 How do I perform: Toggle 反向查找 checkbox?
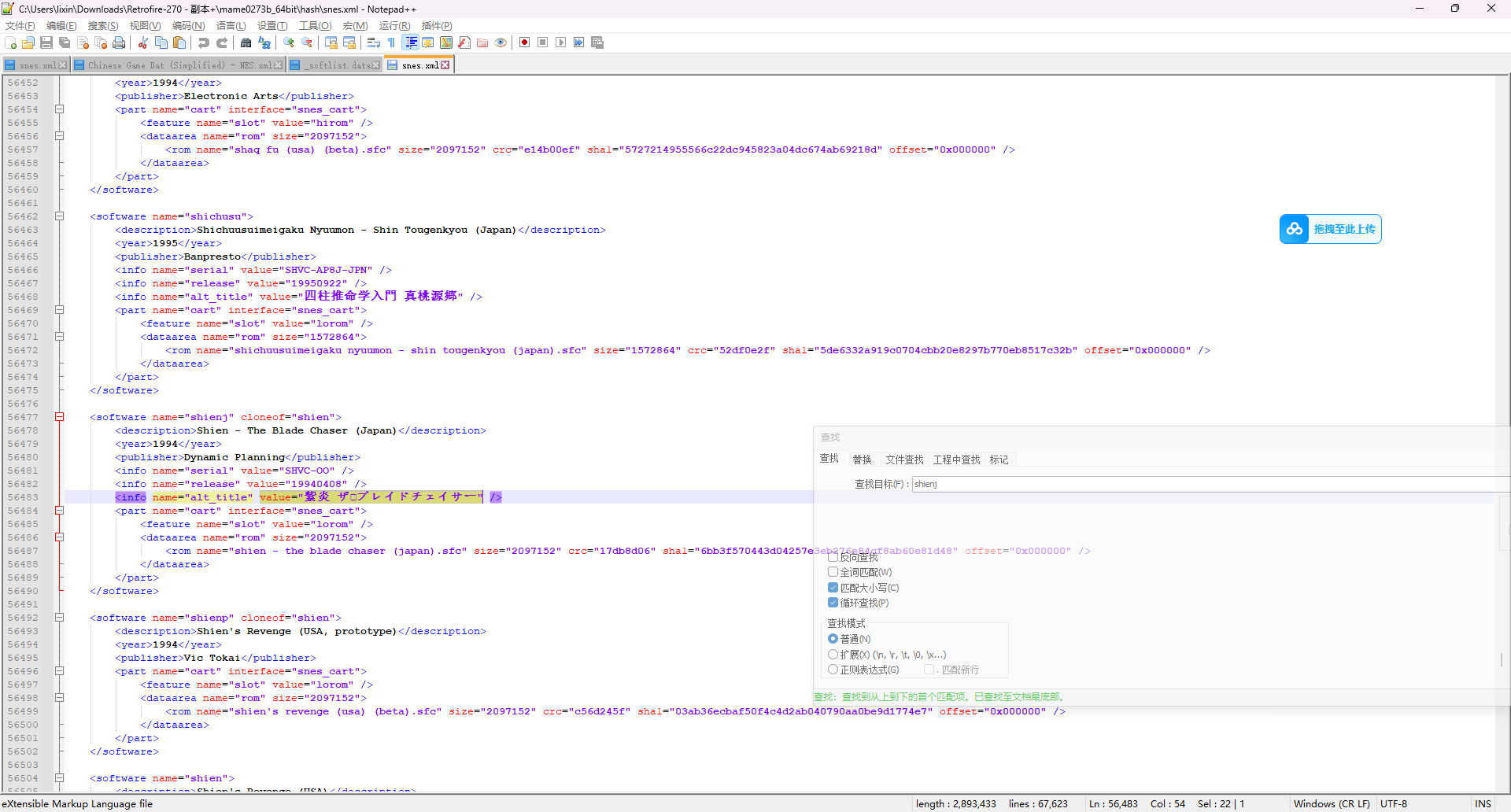click(833, 557)
